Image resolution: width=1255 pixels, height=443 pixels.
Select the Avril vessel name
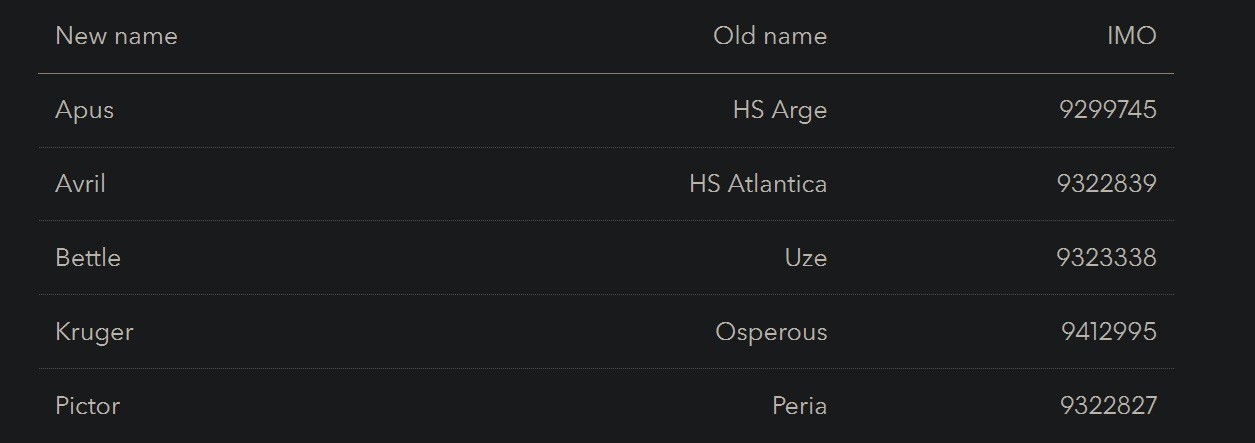(x=80, y=184)
